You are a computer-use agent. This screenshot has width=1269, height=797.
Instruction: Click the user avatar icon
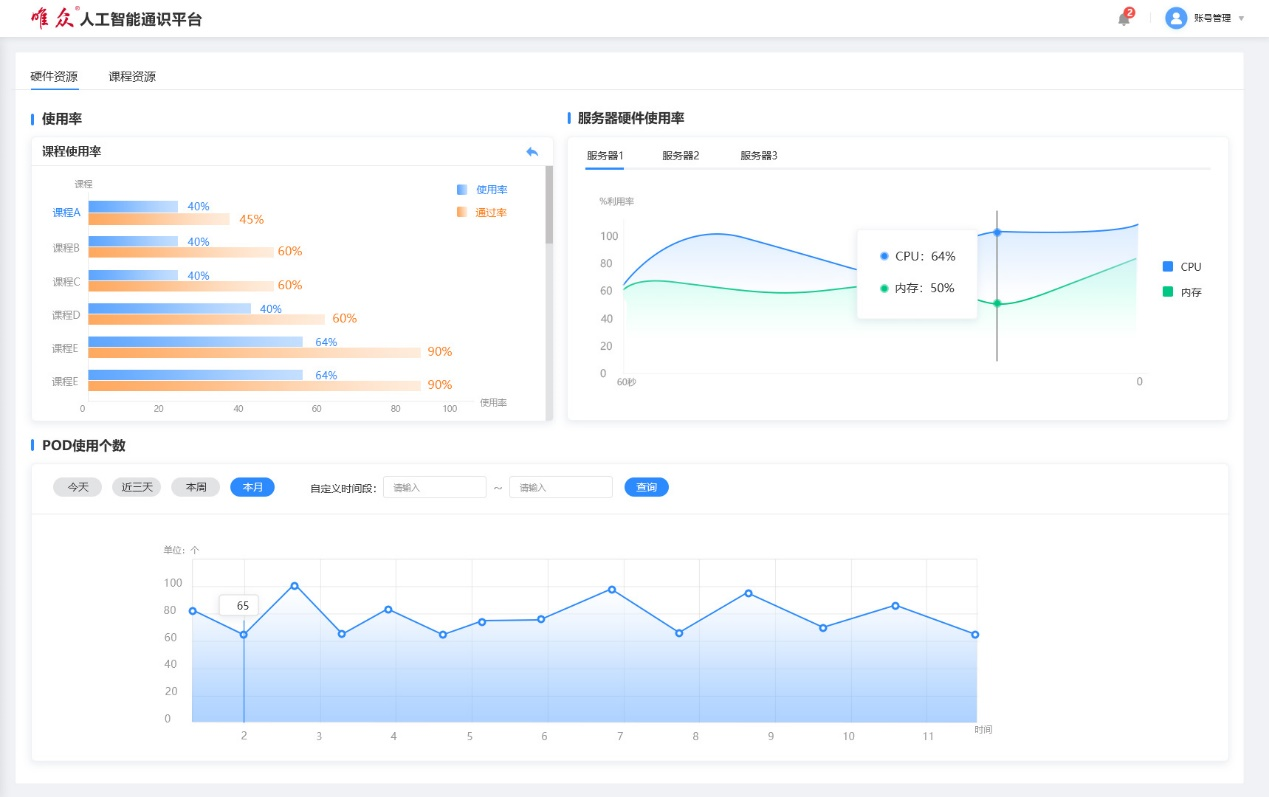pos(1176,18)
